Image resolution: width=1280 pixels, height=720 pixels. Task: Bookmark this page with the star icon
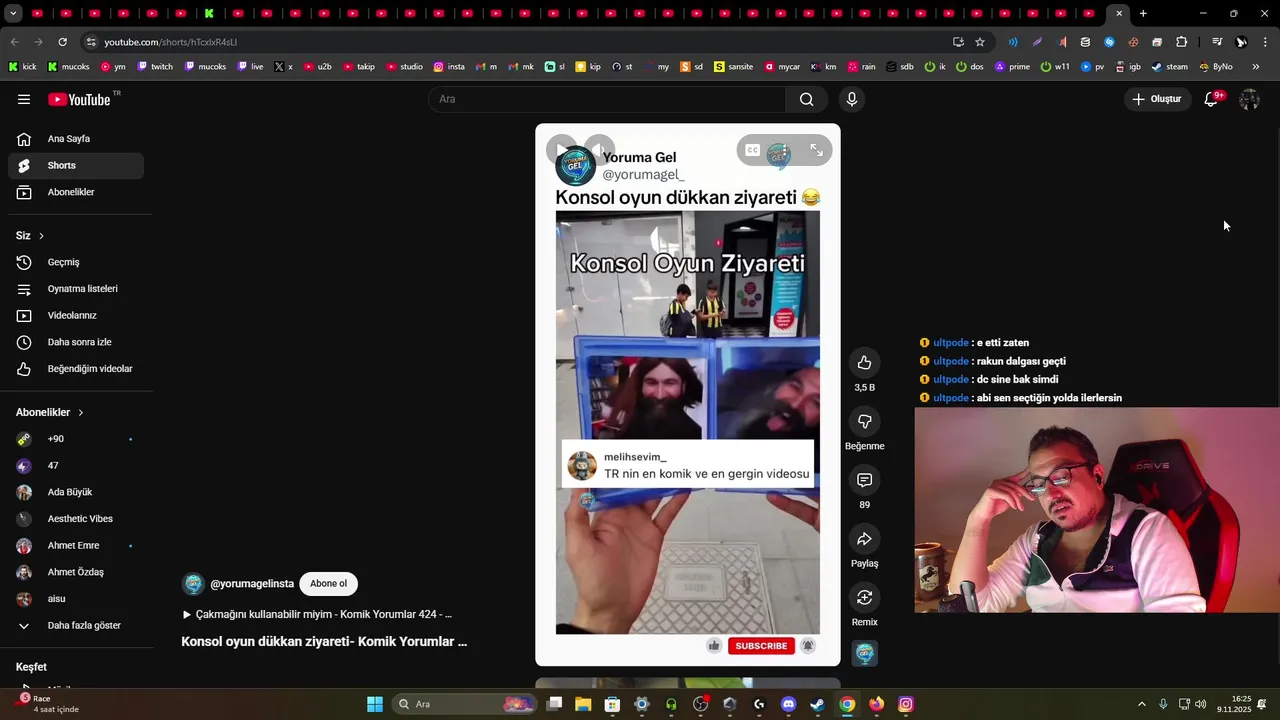pyautogui.click(x=980, y=42)
